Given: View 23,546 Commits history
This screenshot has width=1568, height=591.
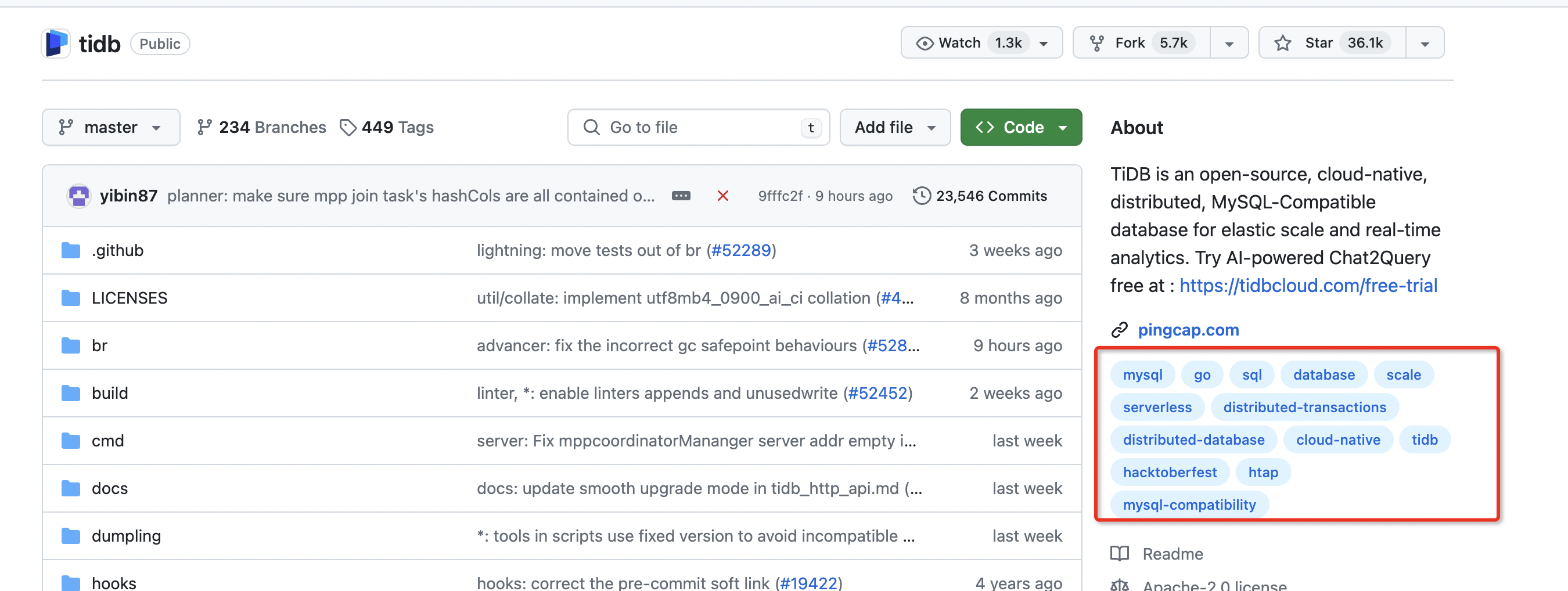Looking at the screenshot, I should pyautogui.click(x=980, y=196).
